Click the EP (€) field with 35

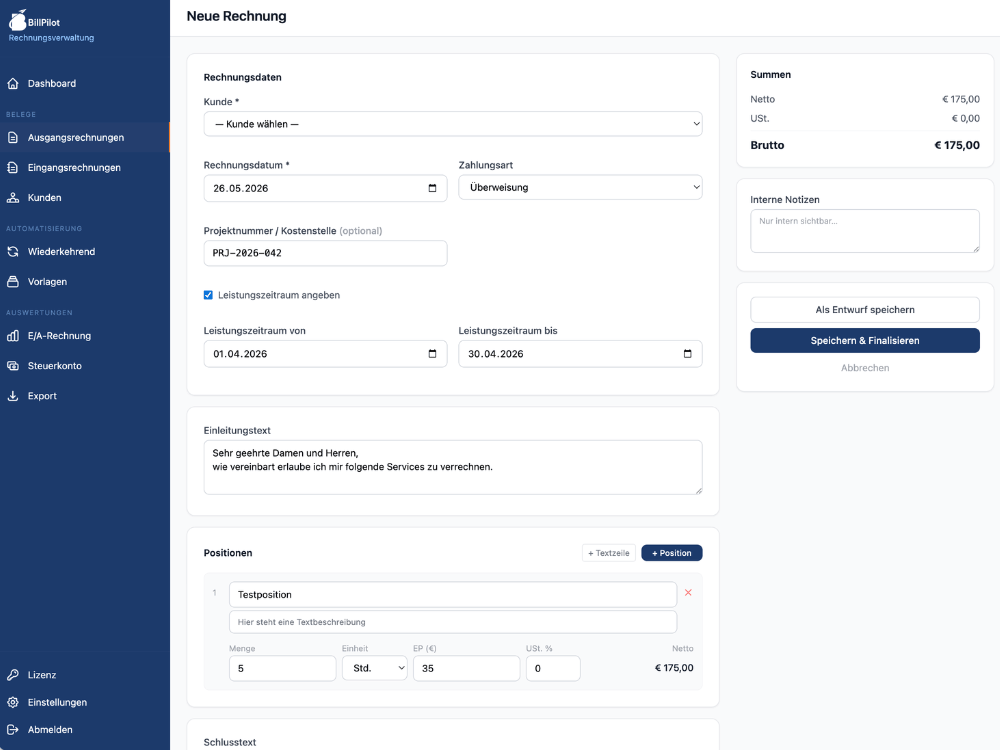[x=466, y=668]
